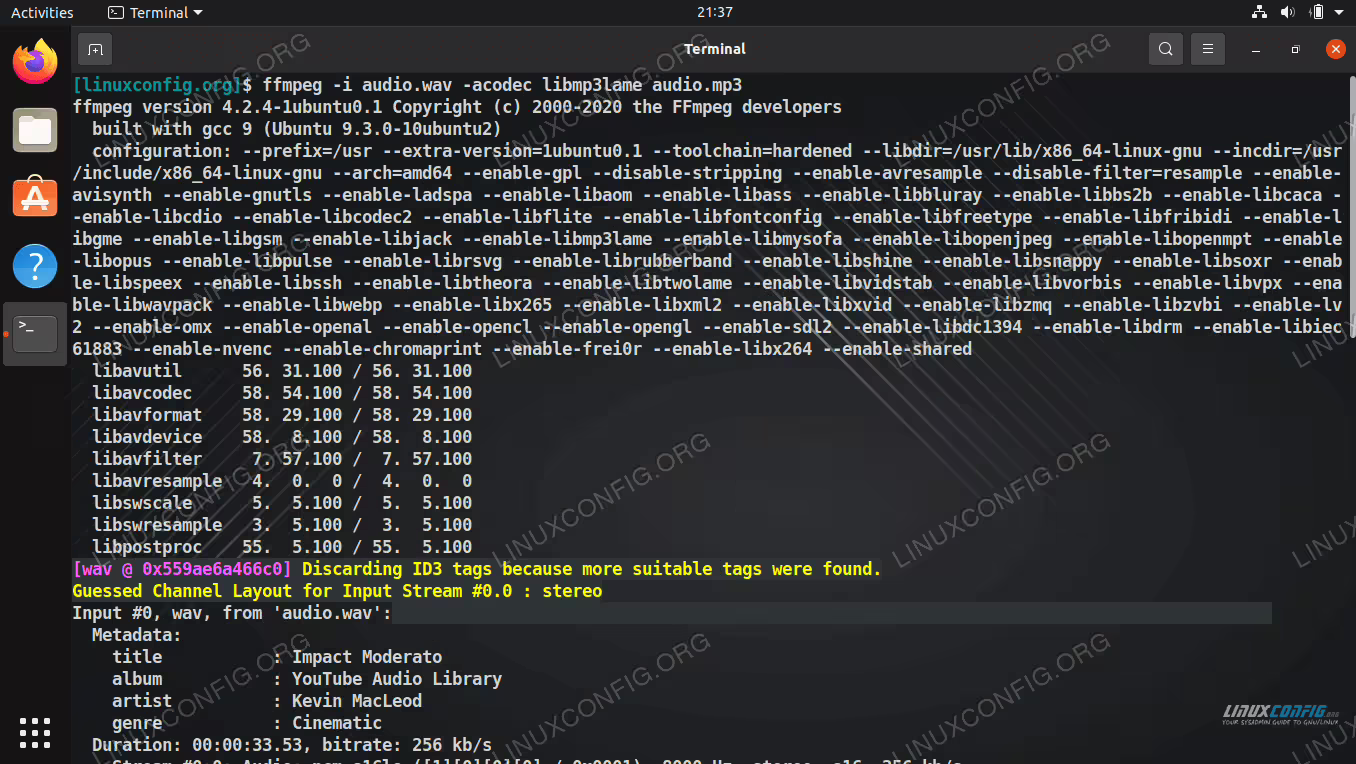
Task: Click the battery indicator icon
Action: tap(1317, 12)
